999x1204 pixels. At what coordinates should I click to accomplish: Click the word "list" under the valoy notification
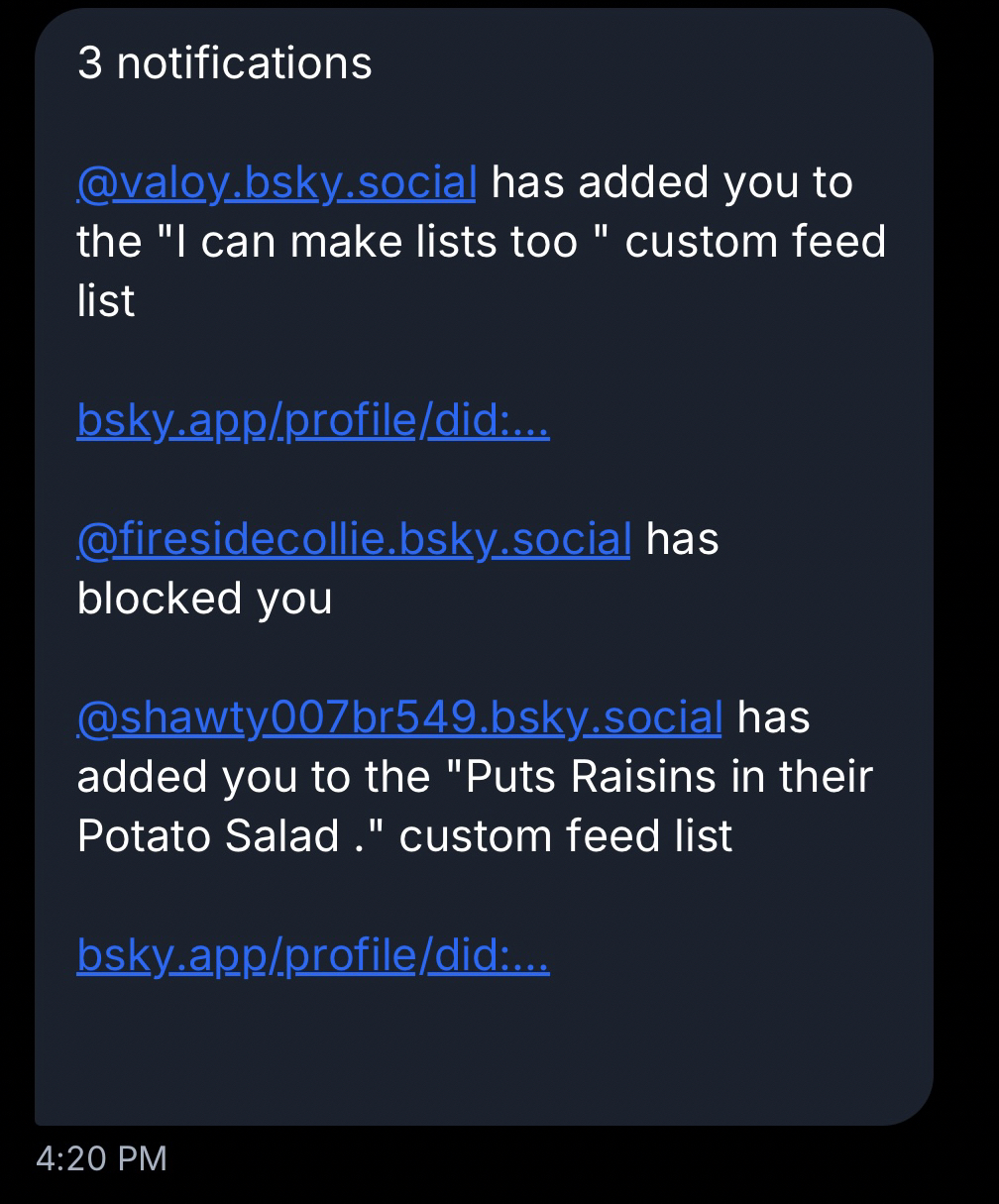(106, 302)
